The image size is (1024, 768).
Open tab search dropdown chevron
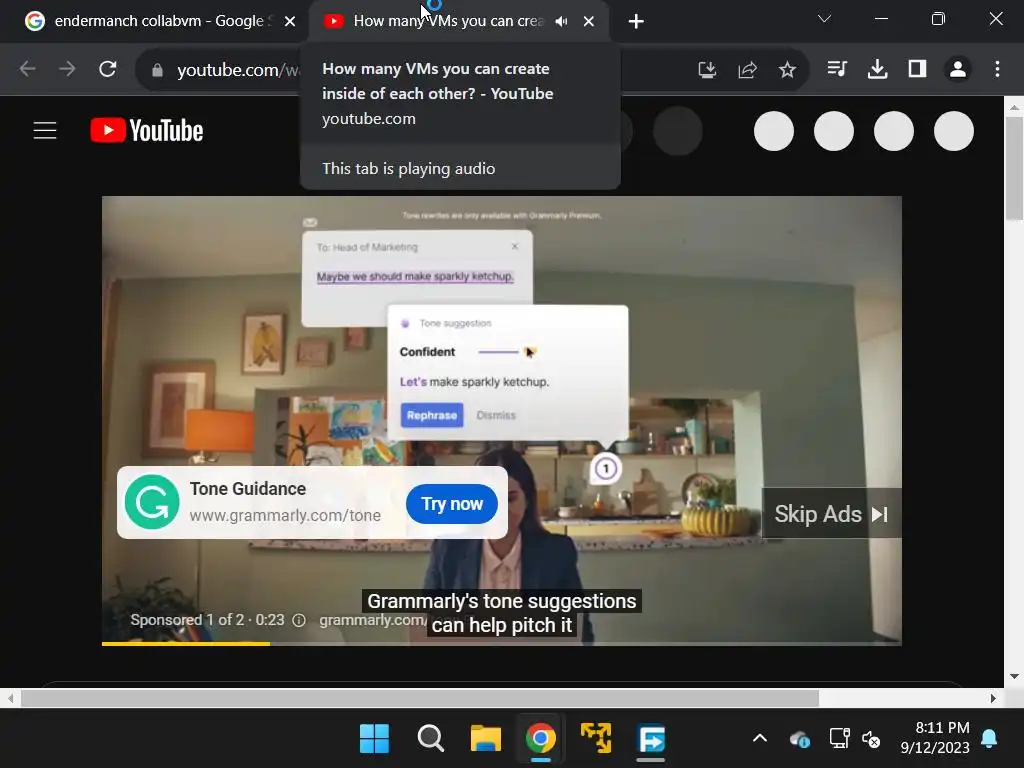pyautogui.click(x=824, y=19)
